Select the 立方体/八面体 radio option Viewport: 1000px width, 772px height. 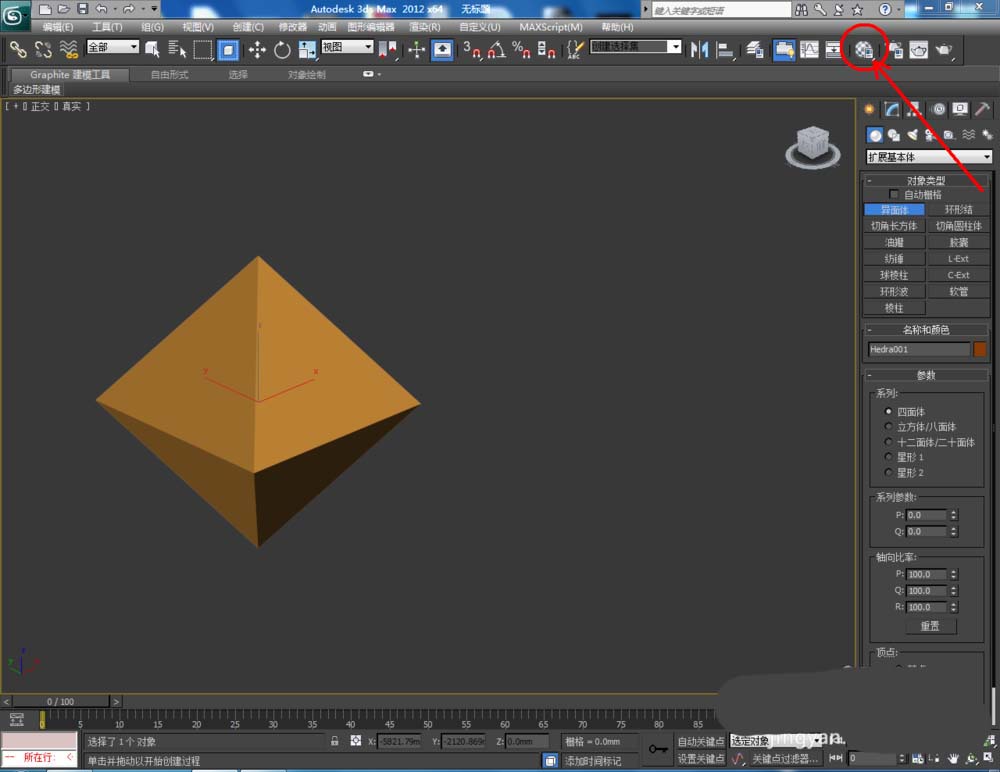[887, 427]
